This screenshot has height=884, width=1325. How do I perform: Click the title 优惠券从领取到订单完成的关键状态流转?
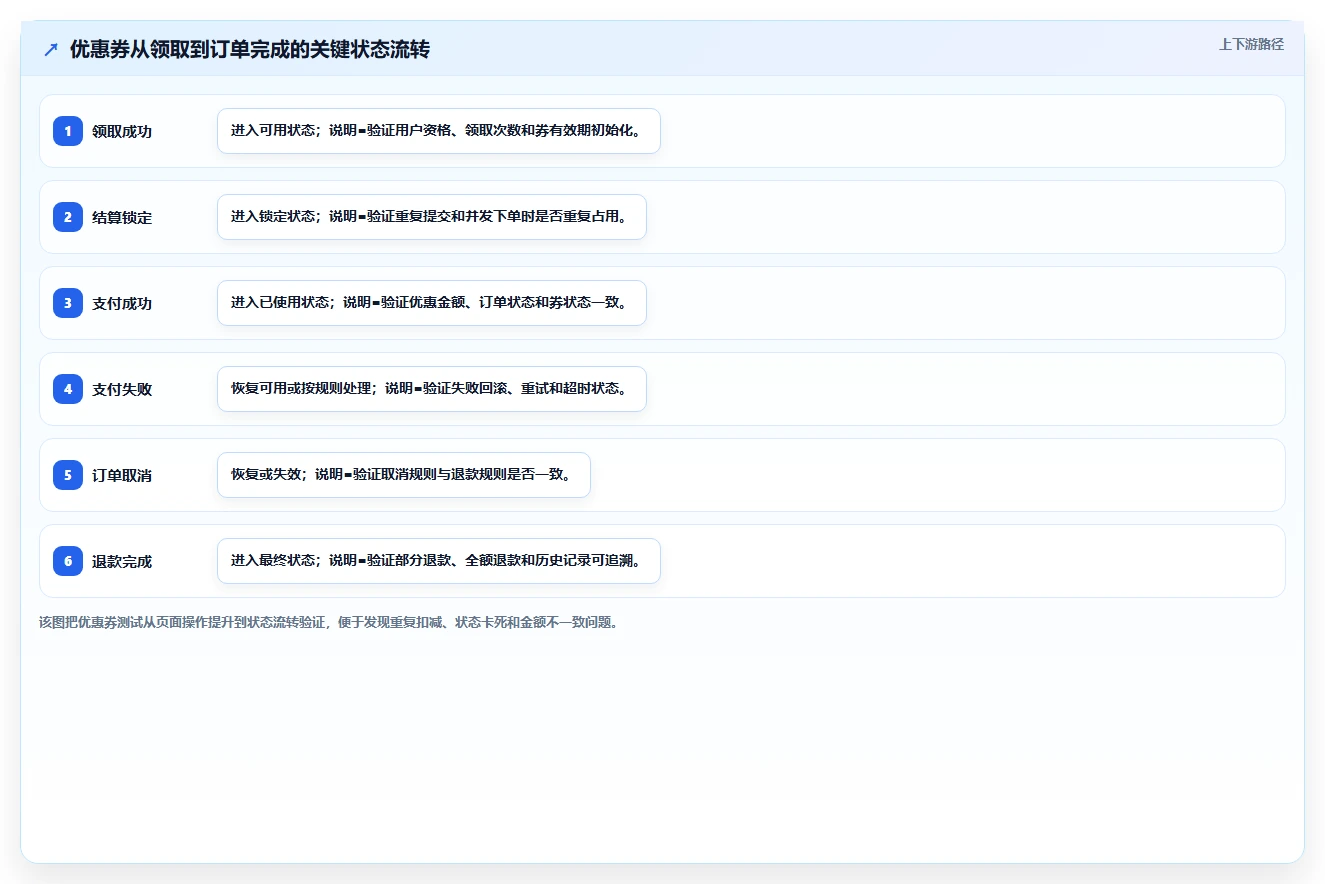coord(250,49)
